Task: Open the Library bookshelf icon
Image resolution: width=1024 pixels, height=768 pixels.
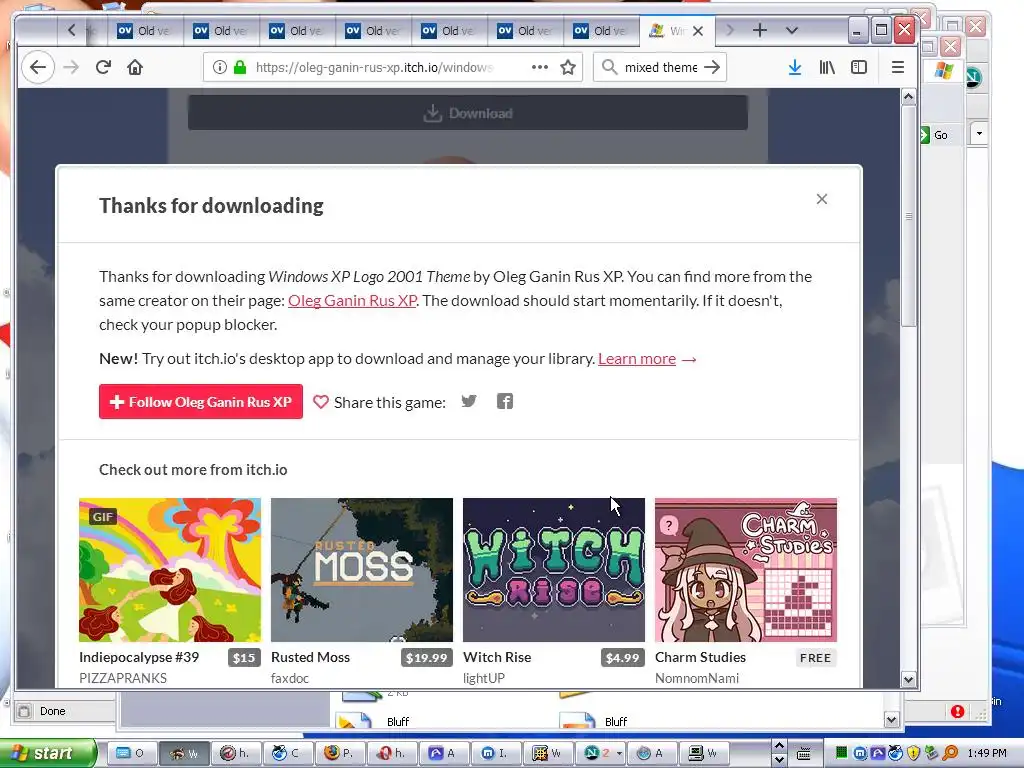Action: (827, 67)
